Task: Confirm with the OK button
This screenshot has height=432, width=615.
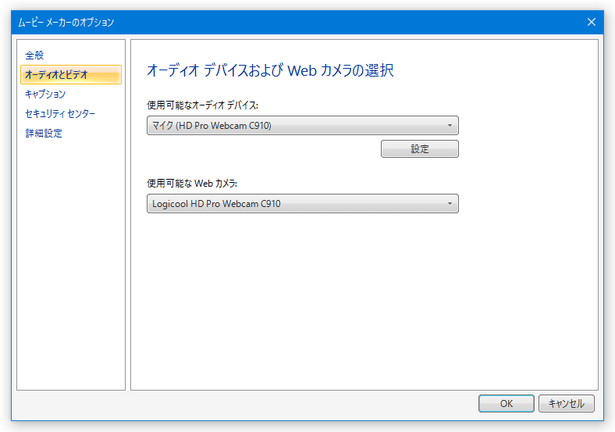Action: pos(506,403)
